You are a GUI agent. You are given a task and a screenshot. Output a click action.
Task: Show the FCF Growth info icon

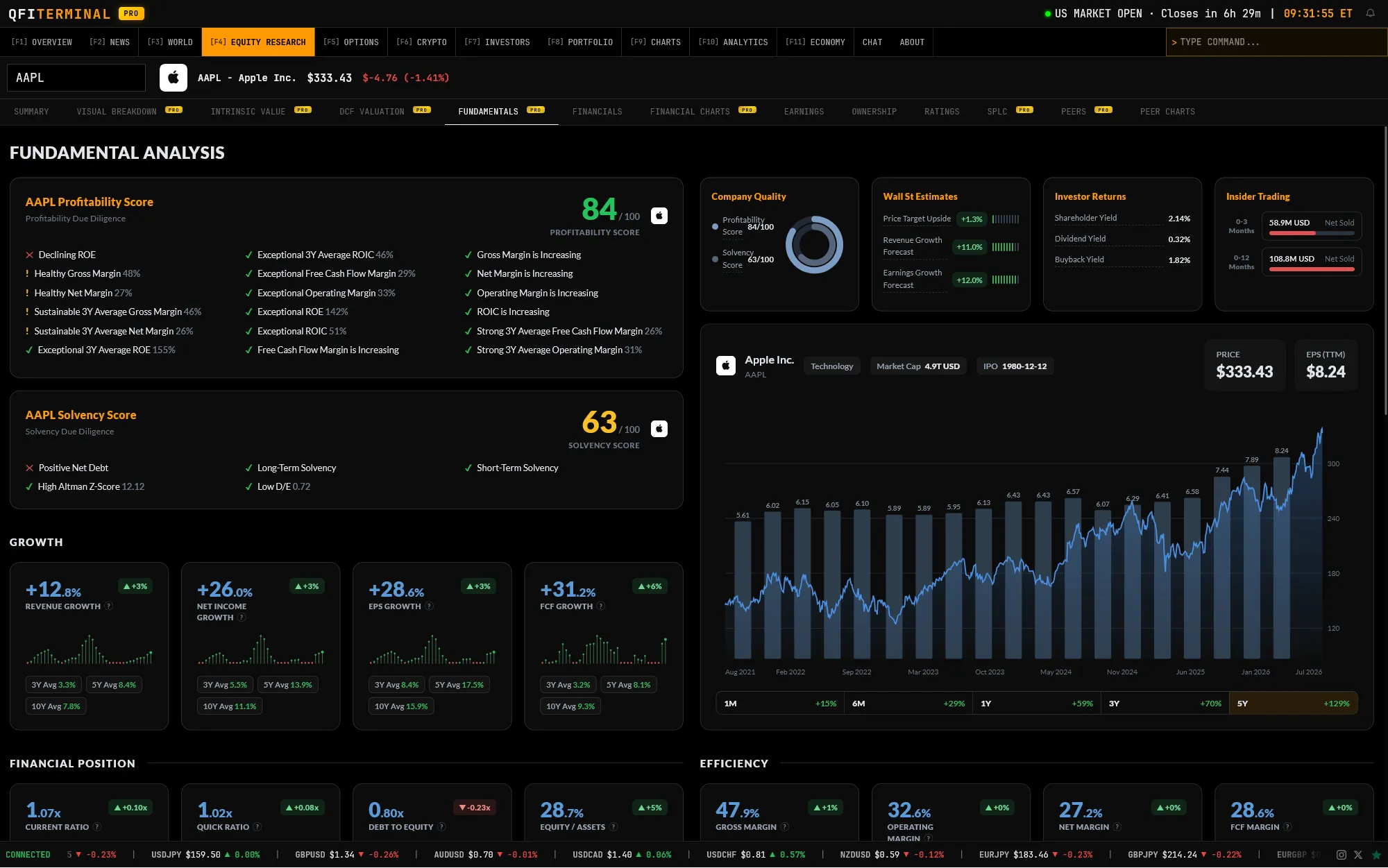click(601, 606)
